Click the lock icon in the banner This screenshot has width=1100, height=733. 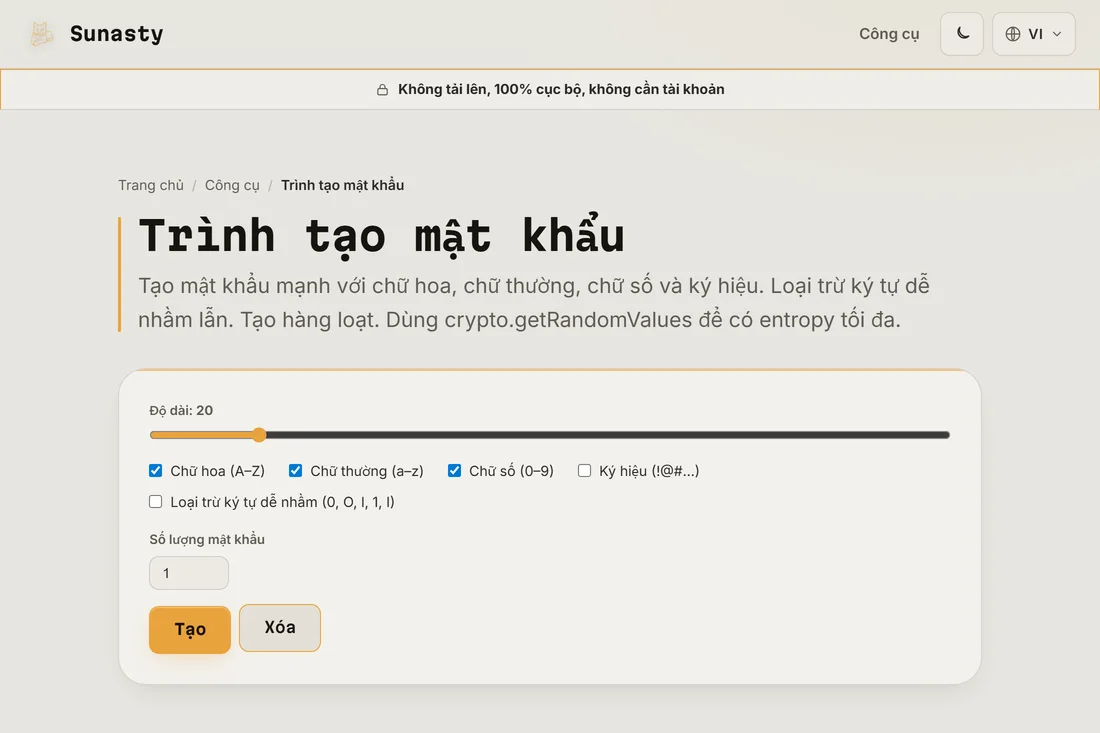pos(382,90)
